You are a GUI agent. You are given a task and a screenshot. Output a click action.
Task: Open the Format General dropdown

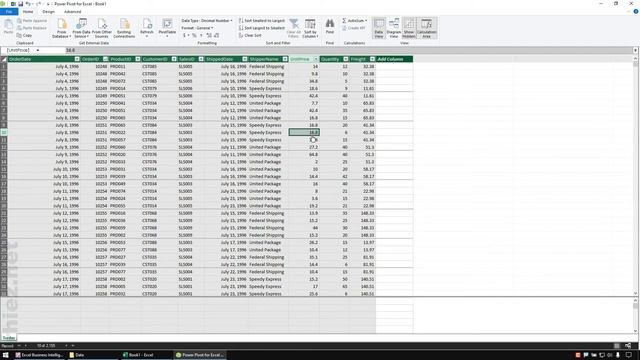pos(198,28)
